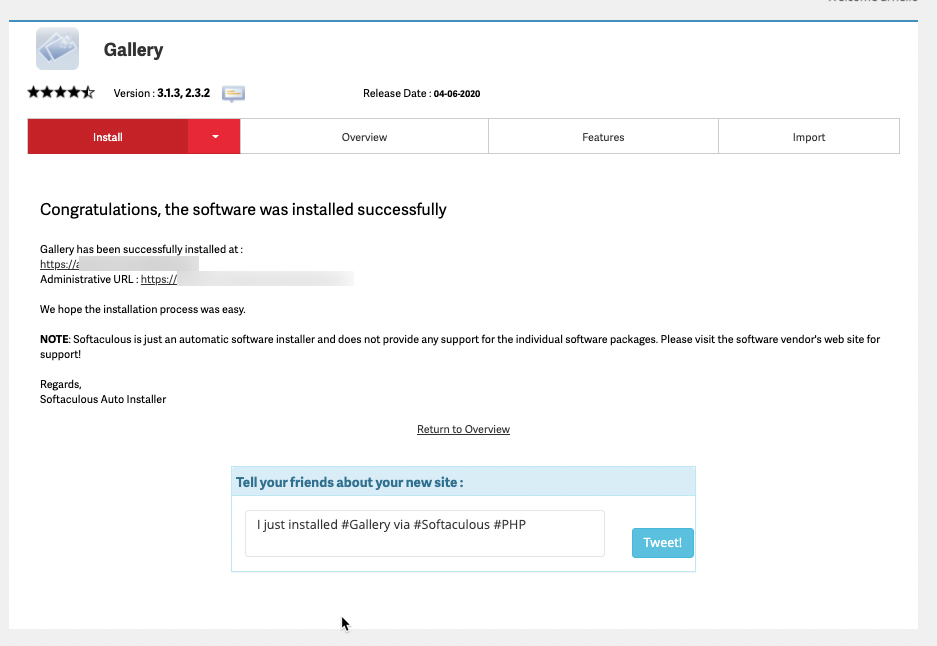Select the Install tab
The image size is (937, 646).
[108, 137]
